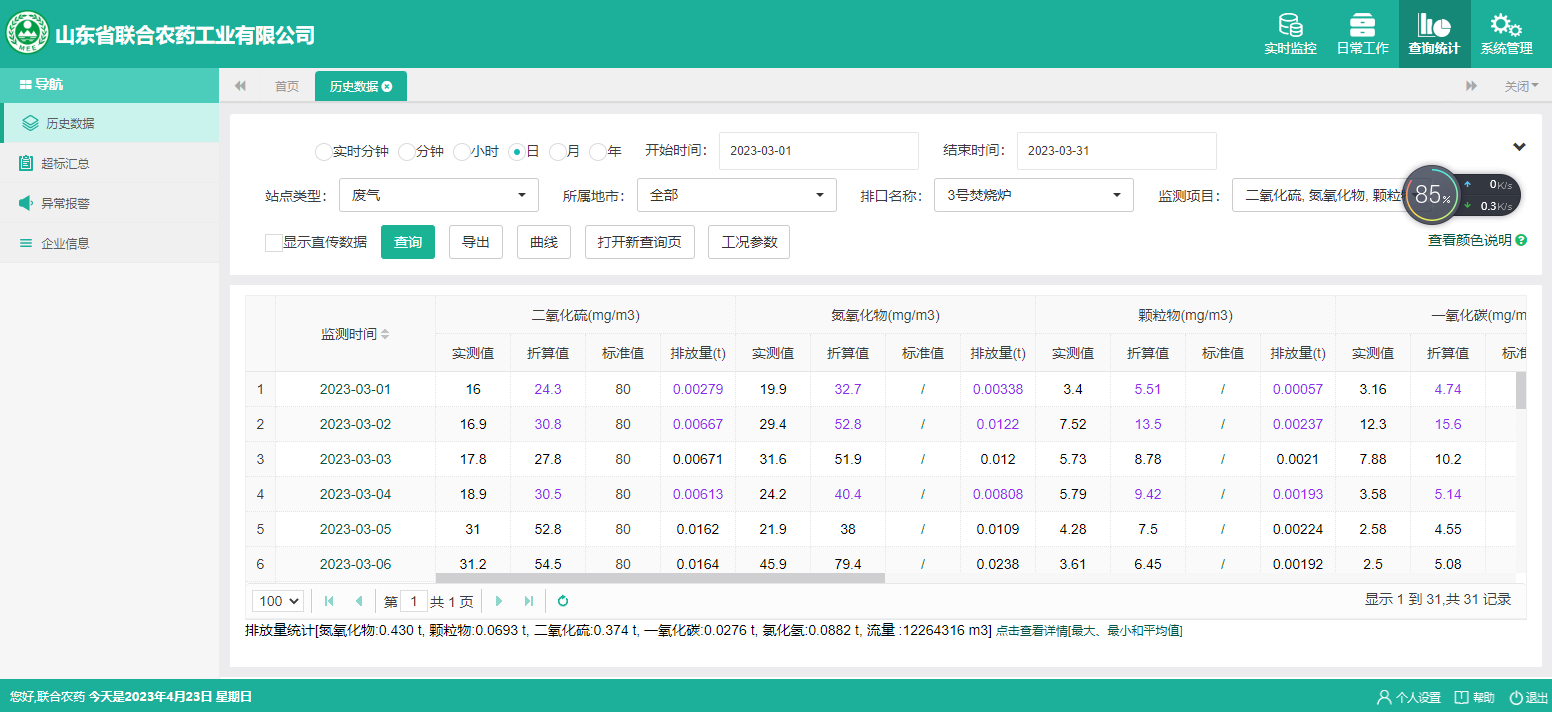This screenshot has width=1552, height=712.
Task: Go to last page in pagination
Action: (x=529, y=601)
